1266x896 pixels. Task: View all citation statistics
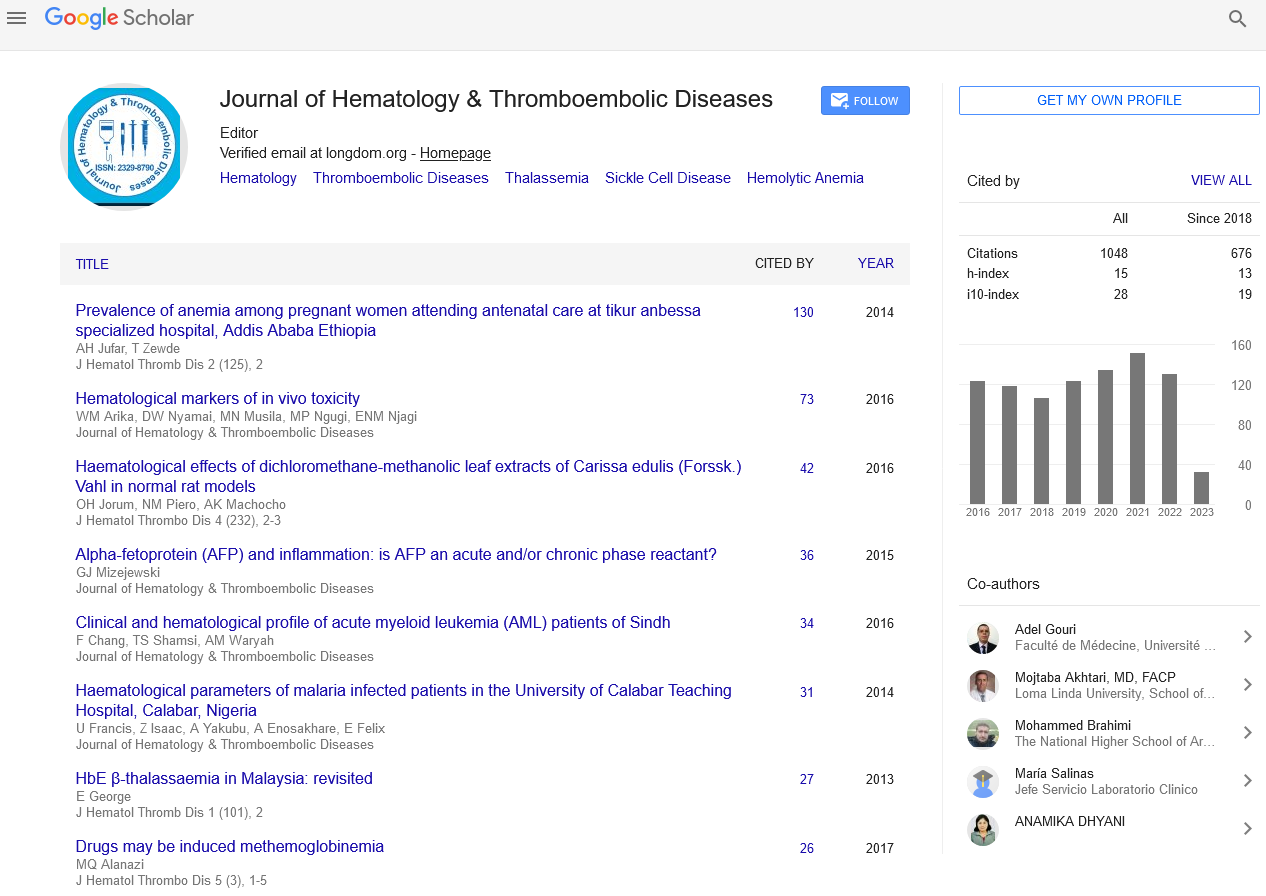(x=1220, y=181)
